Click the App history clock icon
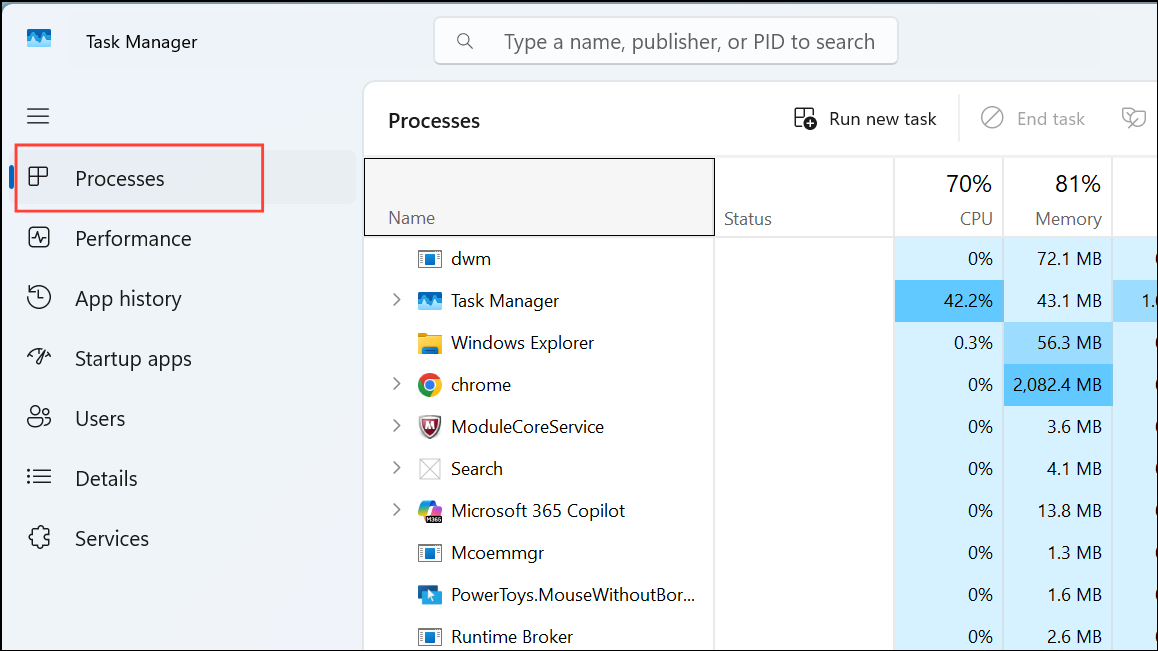 pyautogui.click(x=38, y=297)
